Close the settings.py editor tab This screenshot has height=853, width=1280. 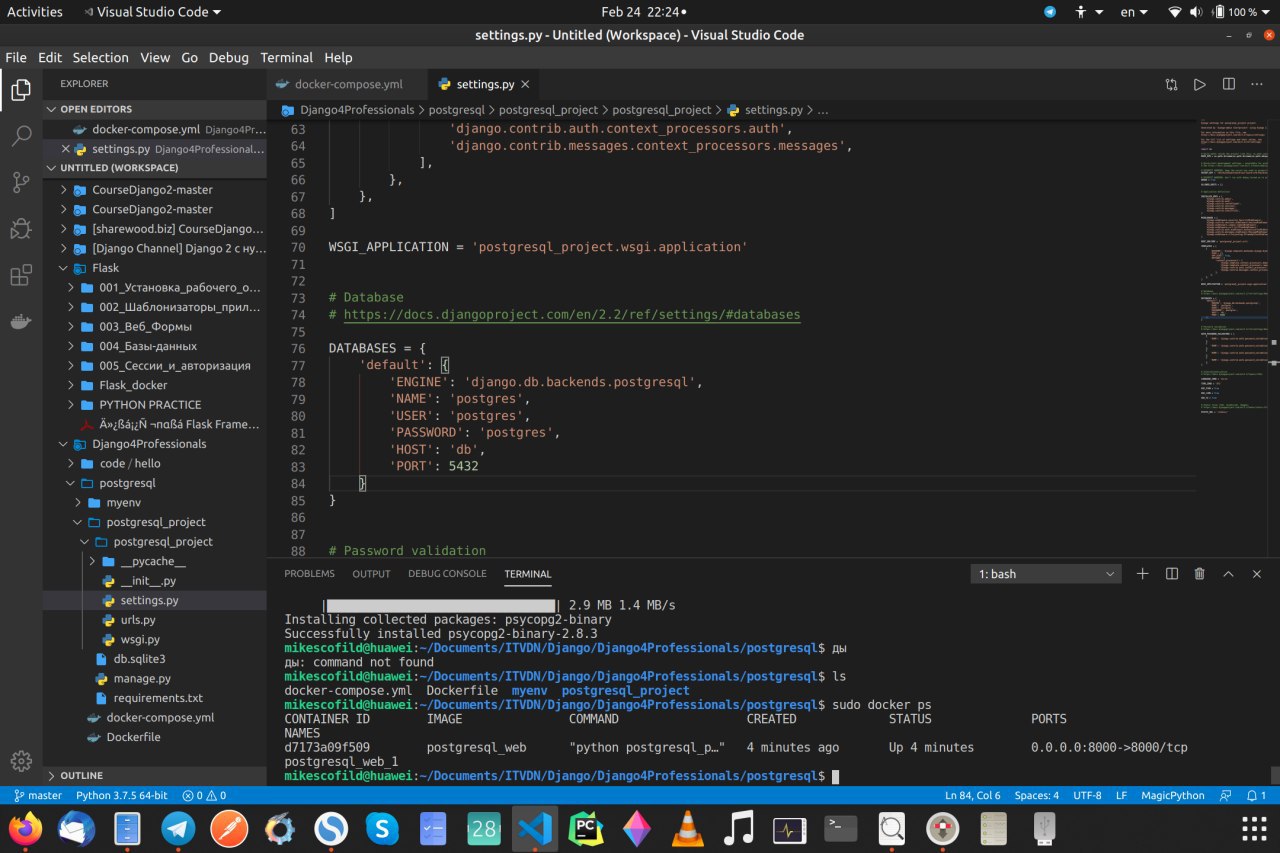coord(525,85)
